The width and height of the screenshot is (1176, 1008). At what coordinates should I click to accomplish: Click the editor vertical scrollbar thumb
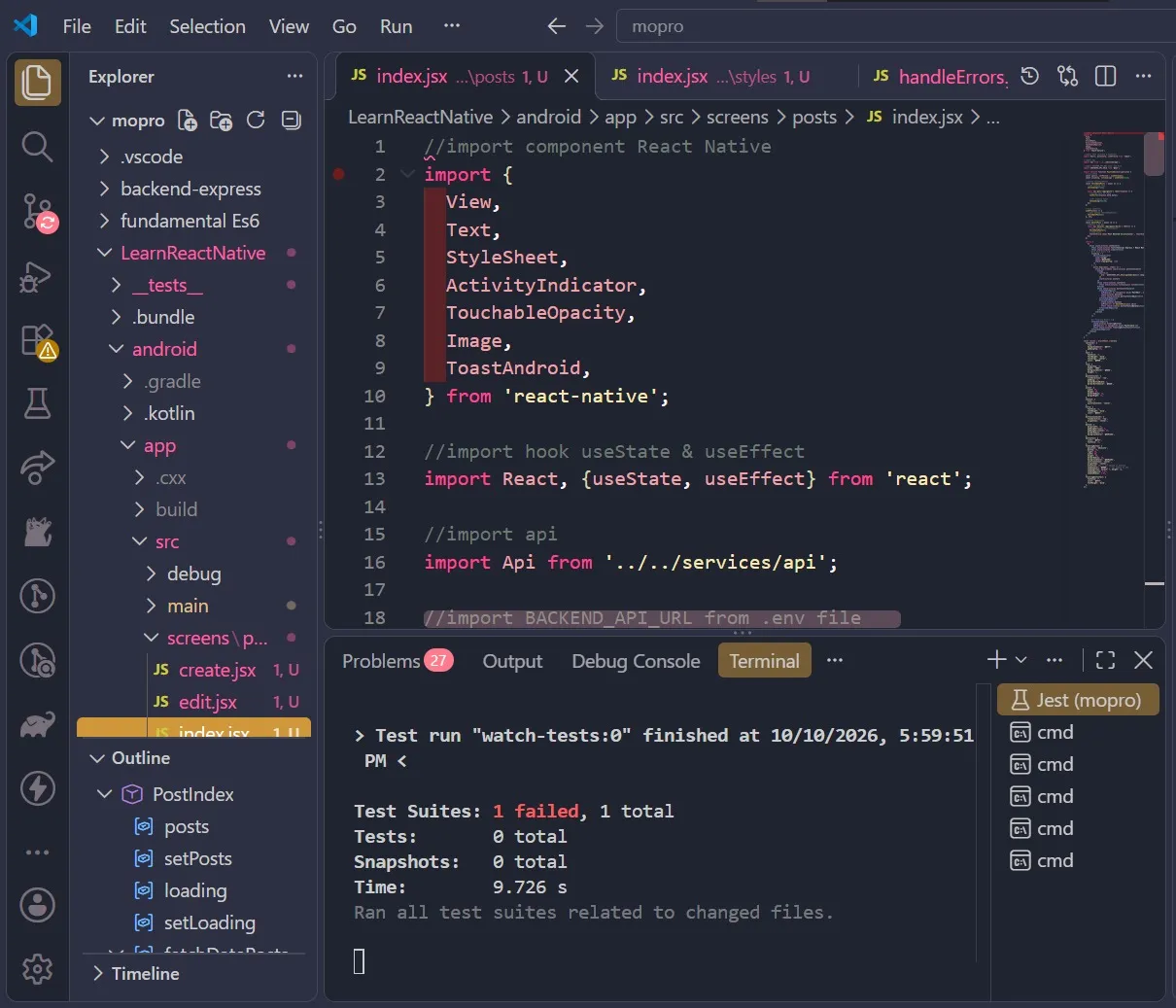1155,154
